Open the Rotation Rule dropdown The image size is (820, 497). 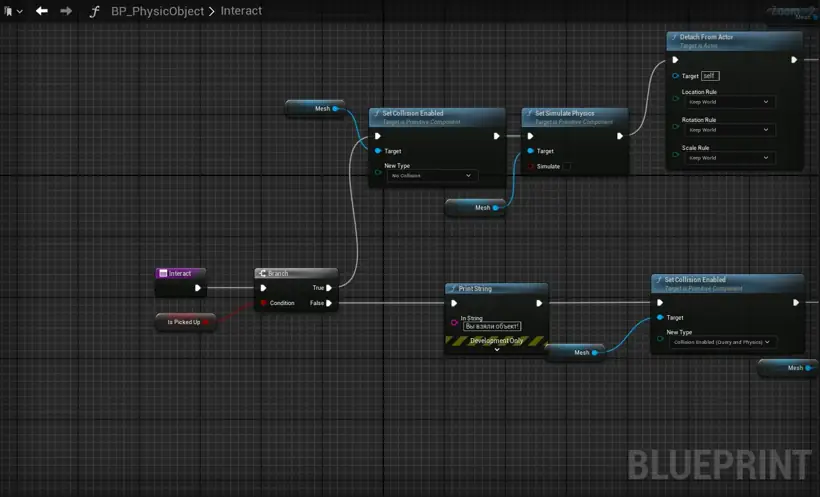point(728,130)
